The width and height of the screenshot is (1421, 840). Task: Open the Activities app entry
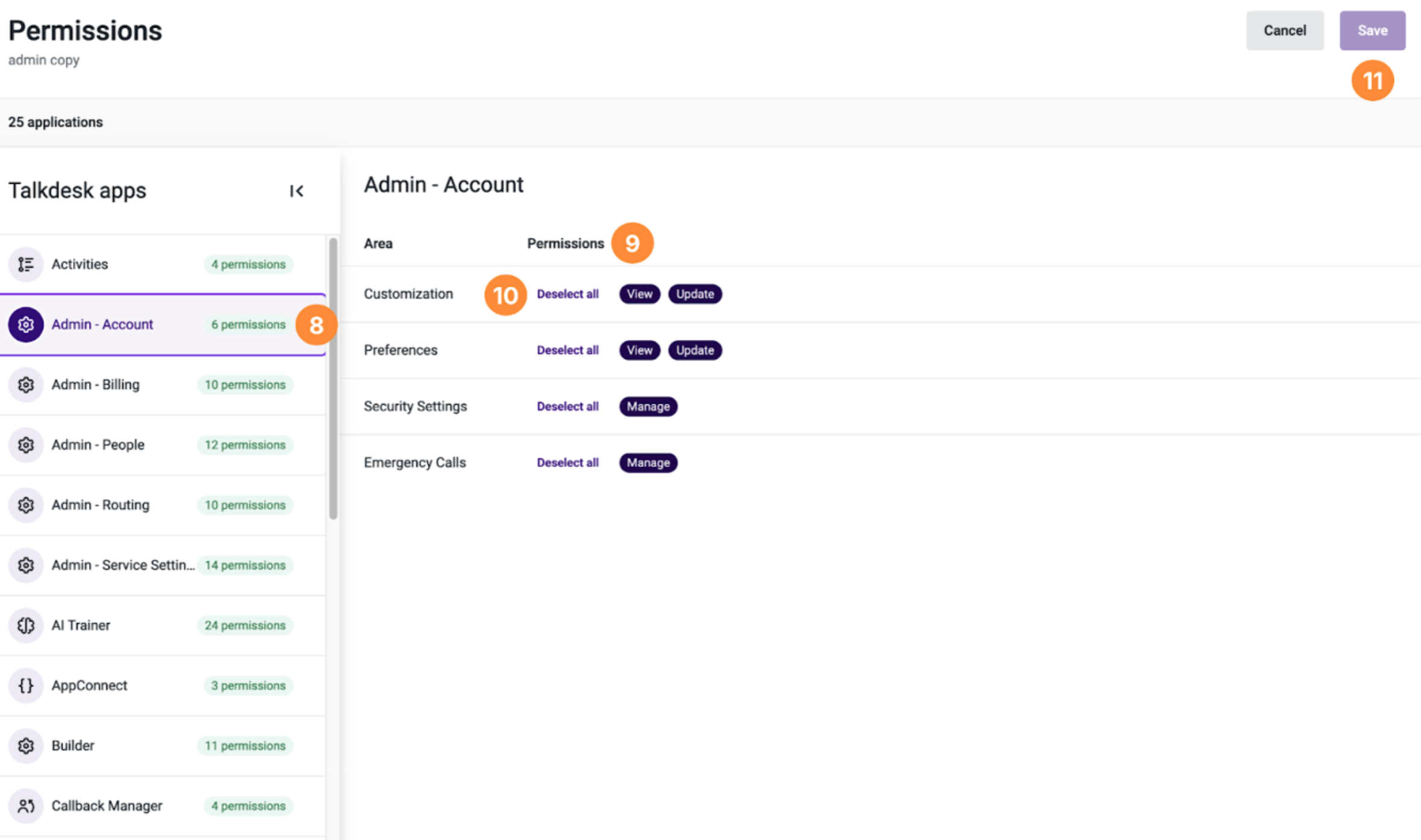point(163,264)
